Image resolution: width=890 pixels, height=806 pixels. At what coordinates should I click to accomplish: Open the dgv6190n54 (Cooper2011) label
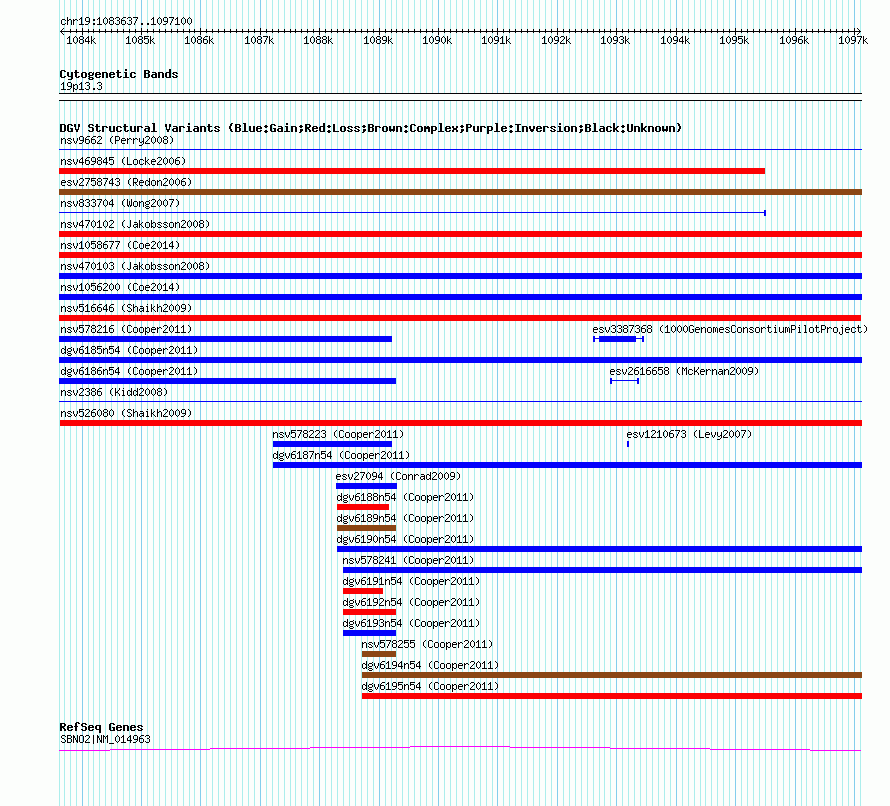[405, 539]
